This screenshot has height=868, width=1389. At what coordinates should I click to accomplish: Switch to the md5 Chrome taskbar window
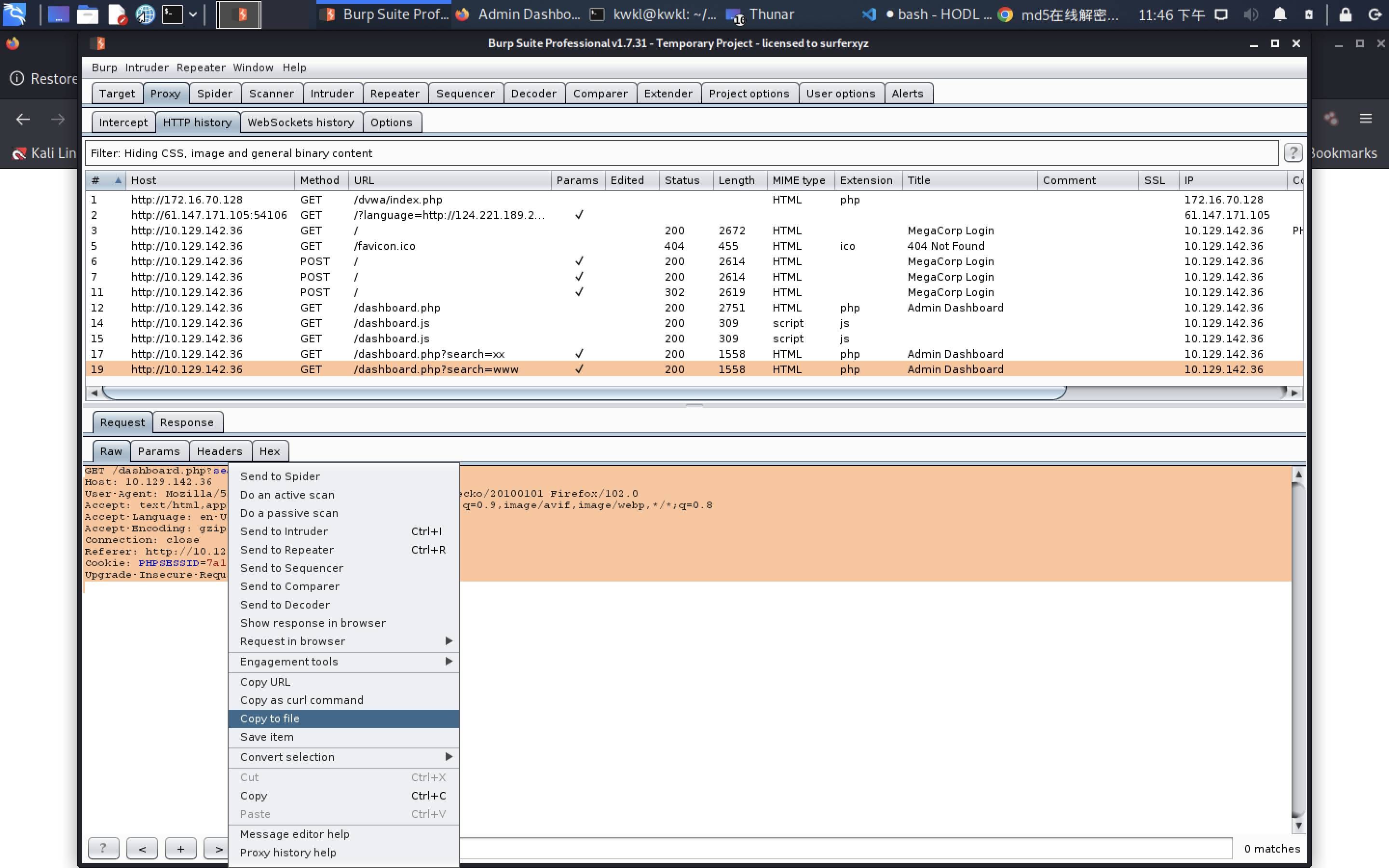click(1059, 14)
